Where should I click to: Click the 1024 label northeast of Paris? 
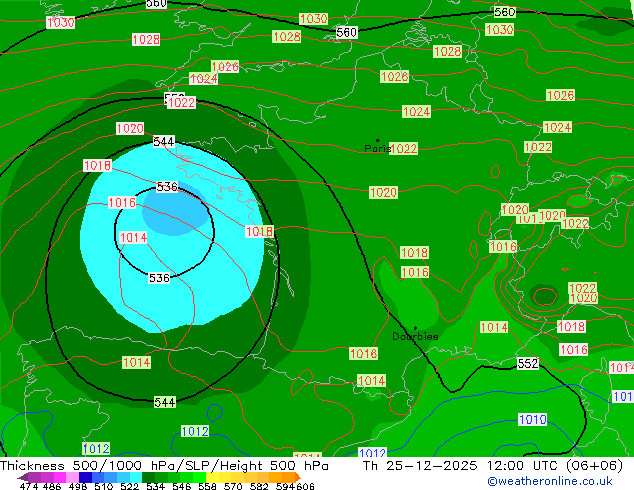pos(416,112)
